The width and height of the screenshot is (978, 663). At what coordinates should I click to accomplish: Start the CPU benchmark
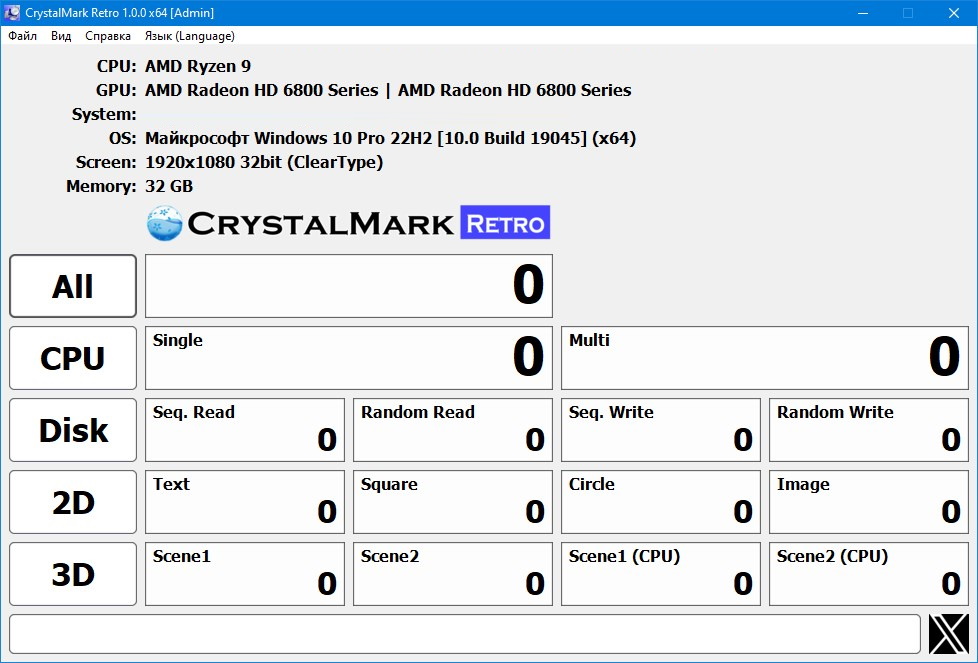point(72,358)
